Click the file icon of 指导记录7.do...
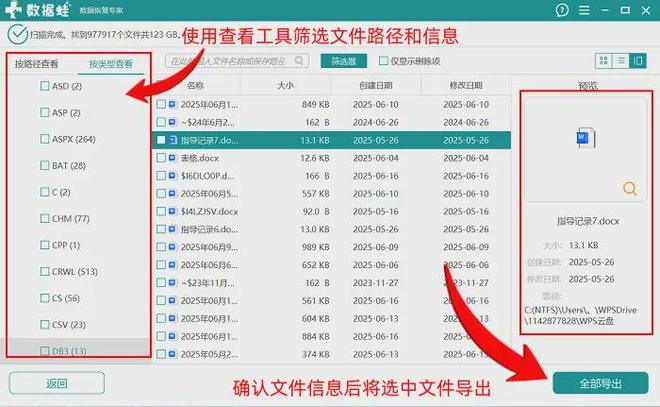The width and height of the screenshot is (660, 407). tap(172, 140)
